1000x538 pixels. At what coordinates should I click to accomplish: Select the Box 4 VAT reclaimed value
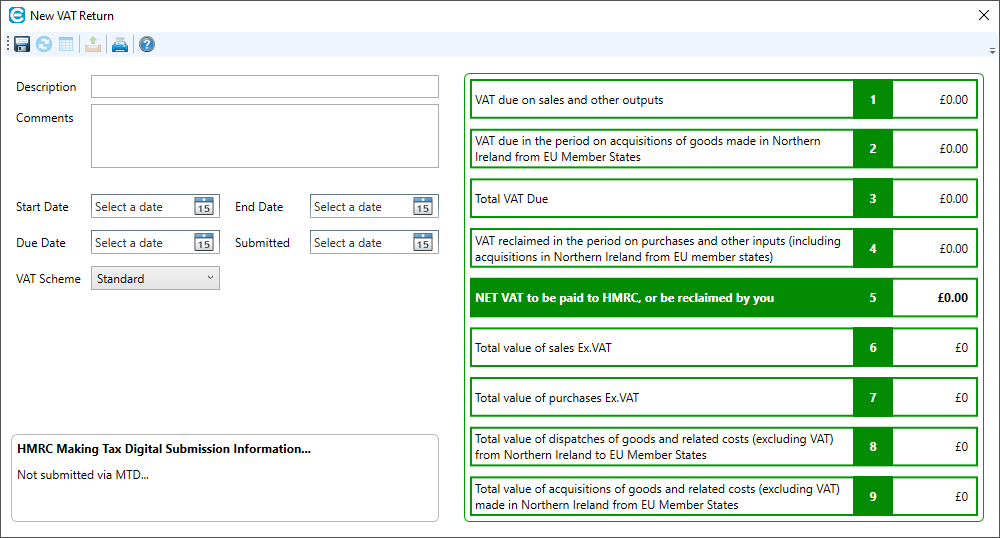coord(934,249)
